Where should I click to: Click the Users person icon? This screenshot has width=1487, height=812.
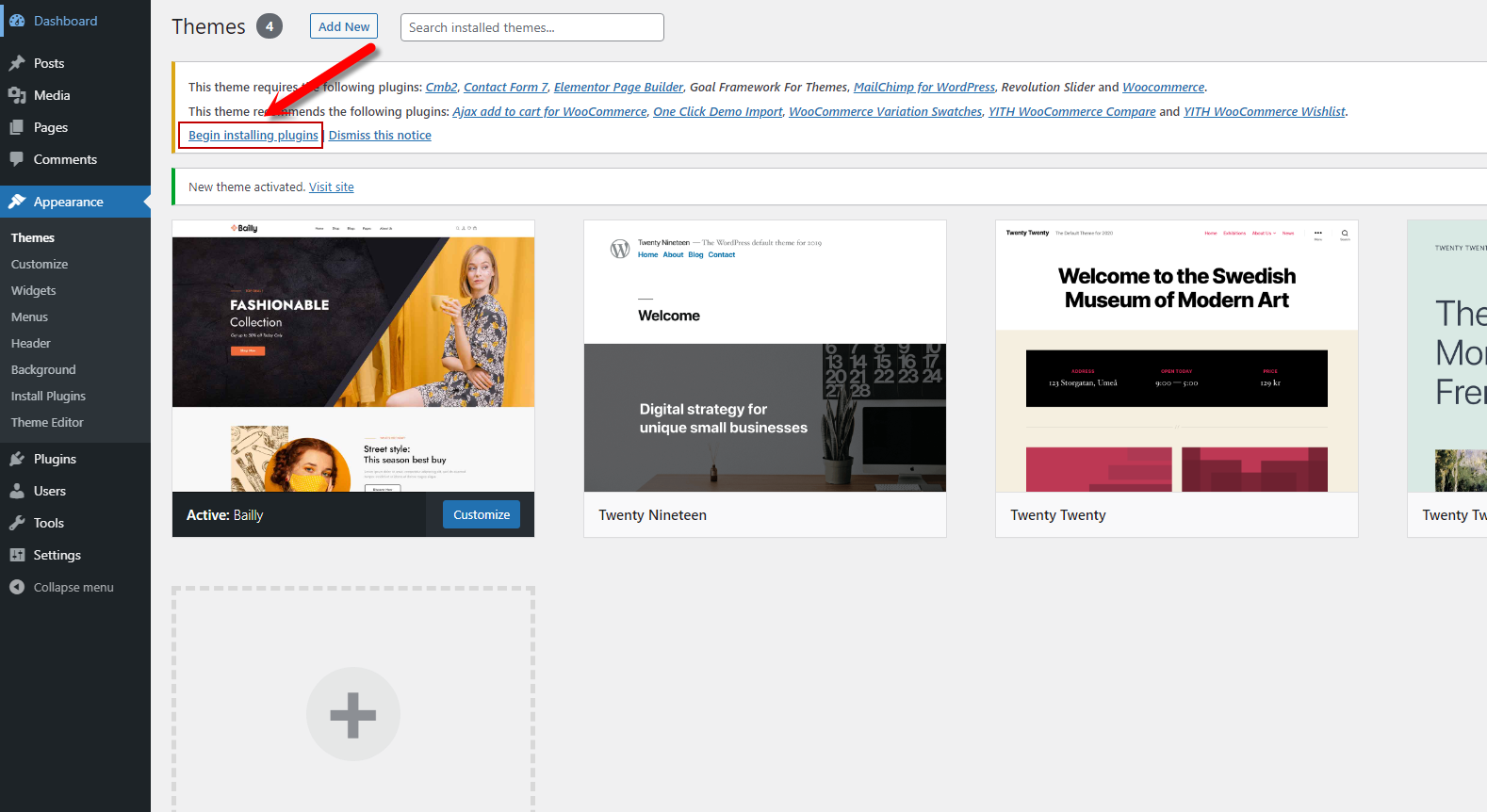17,491
